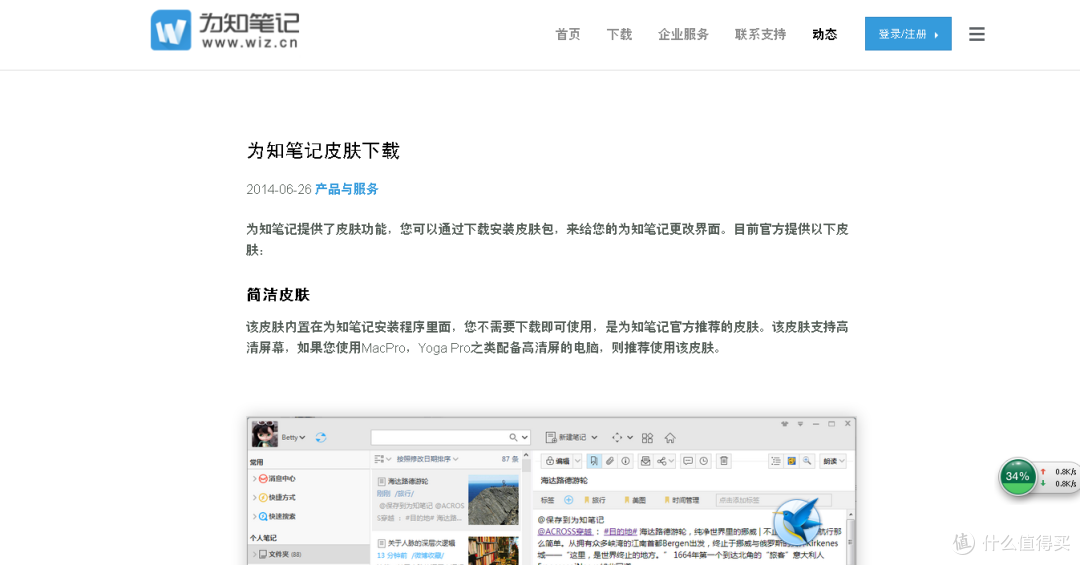Image resolution: width=1080 pixels, height=565 pixels.
Task: Click the speech-bubble comment icon
Action: click(x=687, y=461)
